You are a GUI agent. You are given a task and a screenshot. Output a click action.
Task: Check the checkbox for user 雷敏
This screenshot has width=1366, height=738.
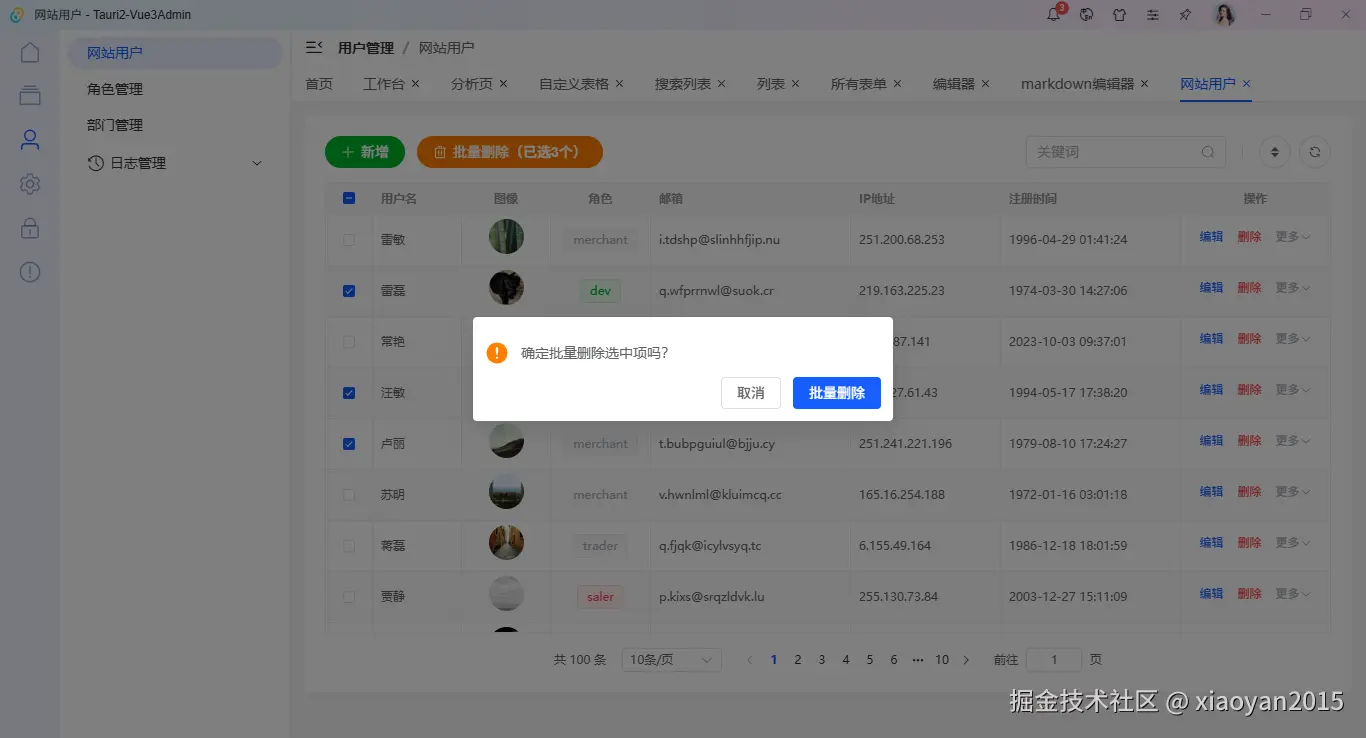click(348, 239)
